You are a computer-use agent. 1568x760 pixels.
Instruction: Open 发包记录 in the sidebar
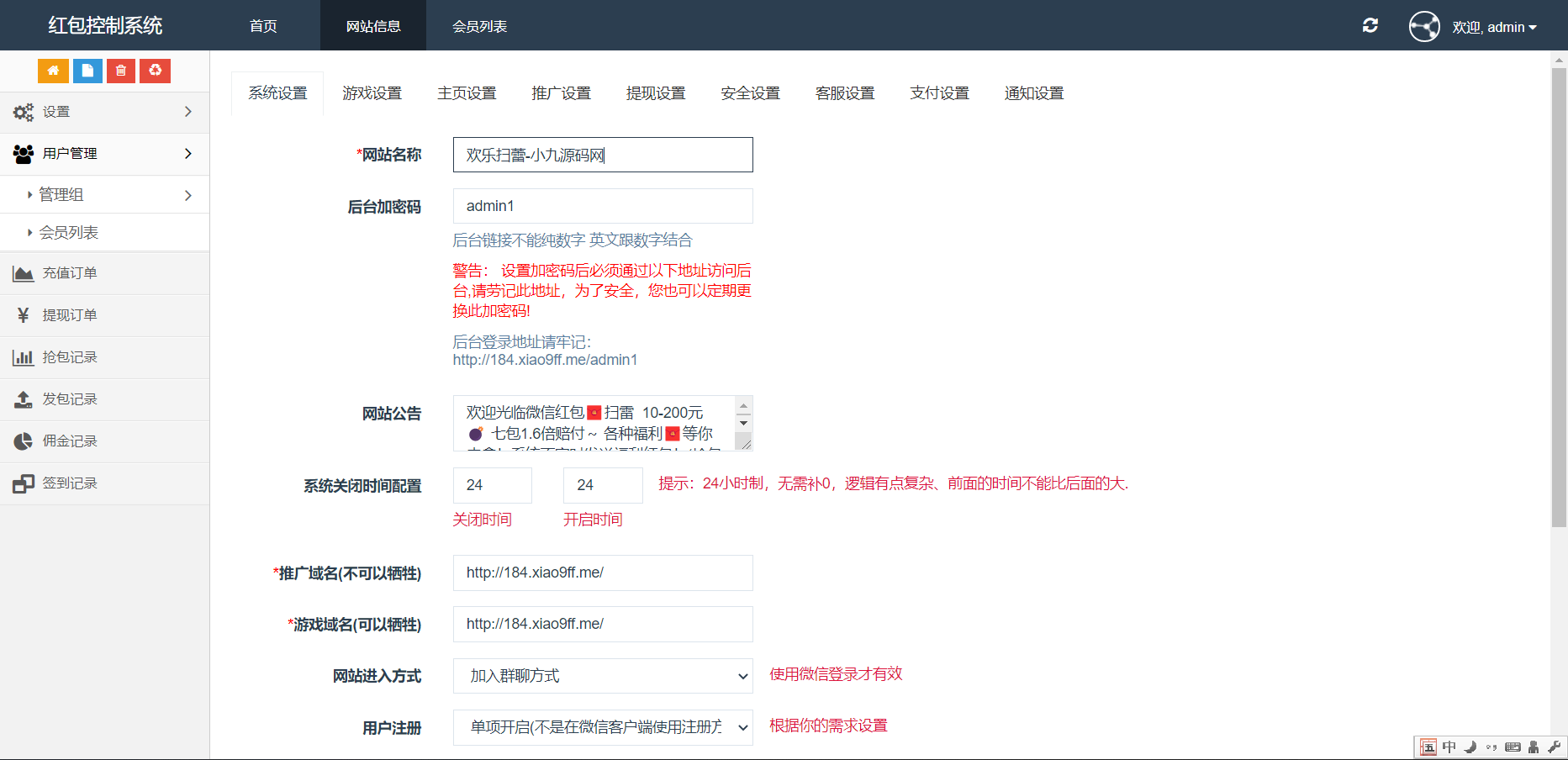(104, 399)
